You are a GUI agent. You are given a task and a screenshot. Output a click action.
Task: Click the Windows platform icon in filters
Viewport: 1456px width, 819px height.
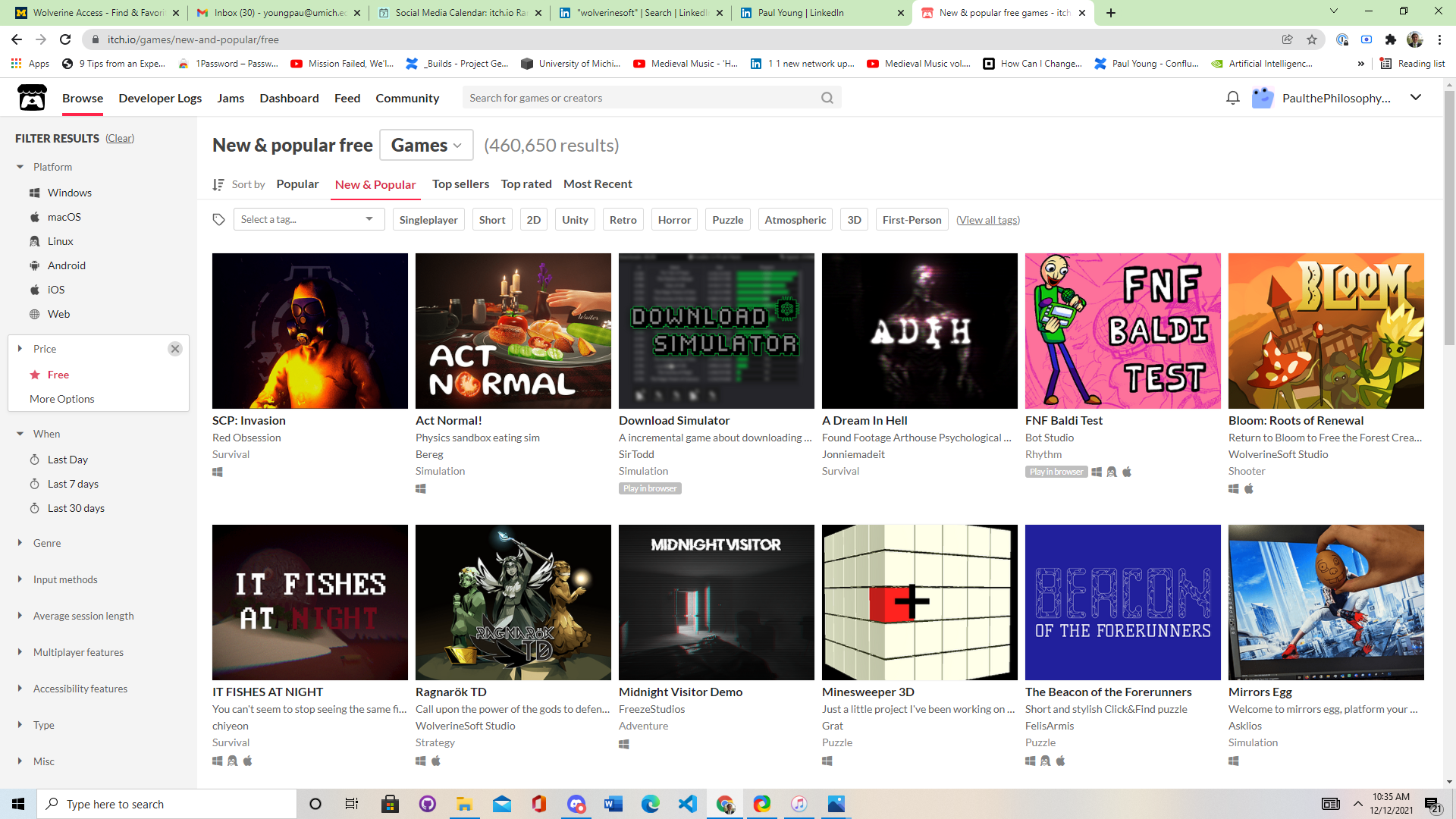34,193
